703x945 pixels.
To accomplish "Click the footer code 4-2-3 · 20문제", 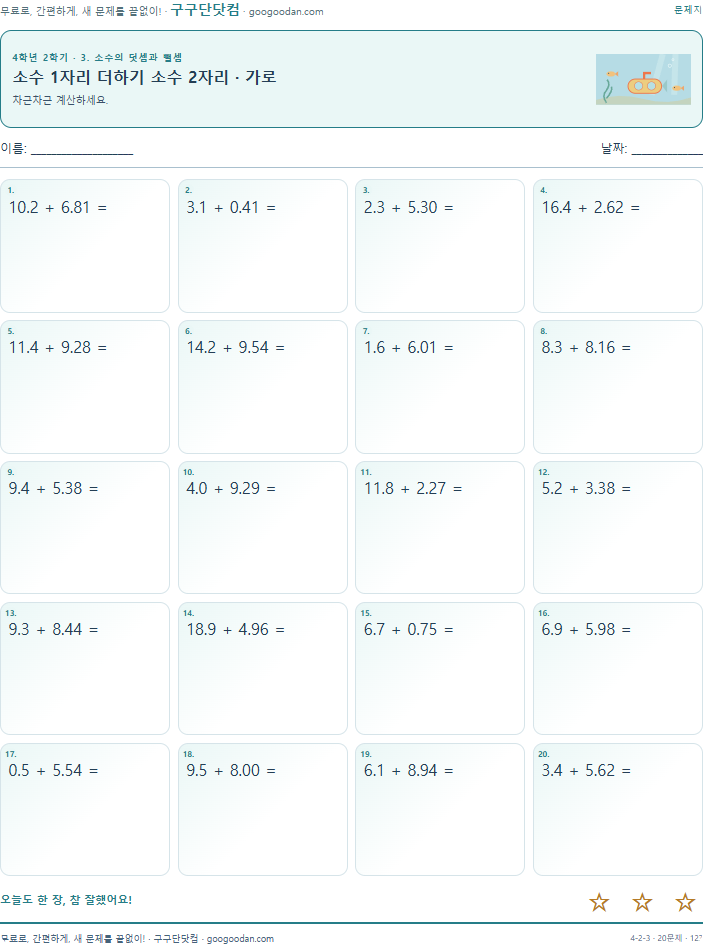I will pyautogui.click(x=655, y=938).
